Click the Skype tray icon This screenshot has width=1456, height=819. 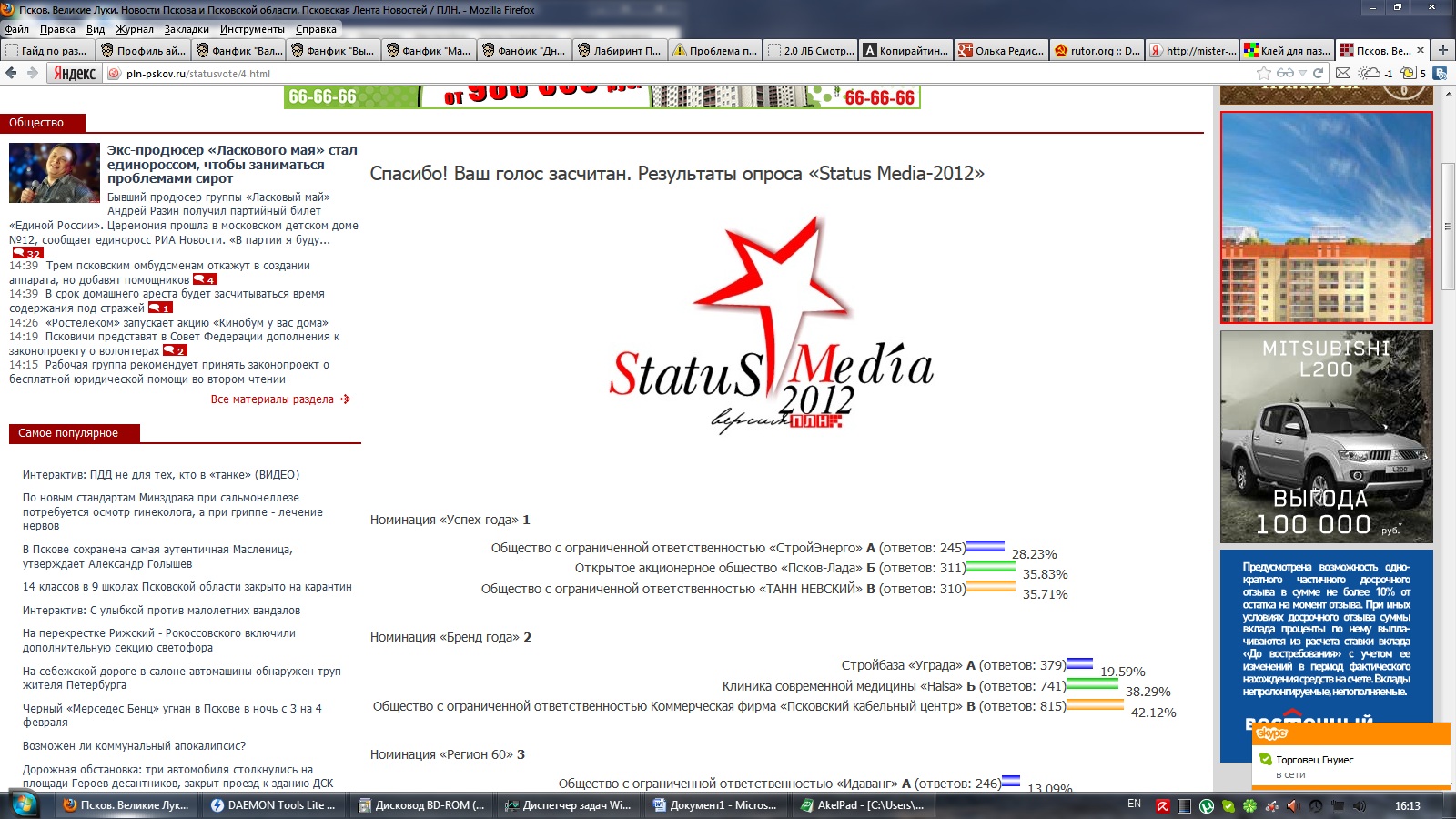[1228, 805]
